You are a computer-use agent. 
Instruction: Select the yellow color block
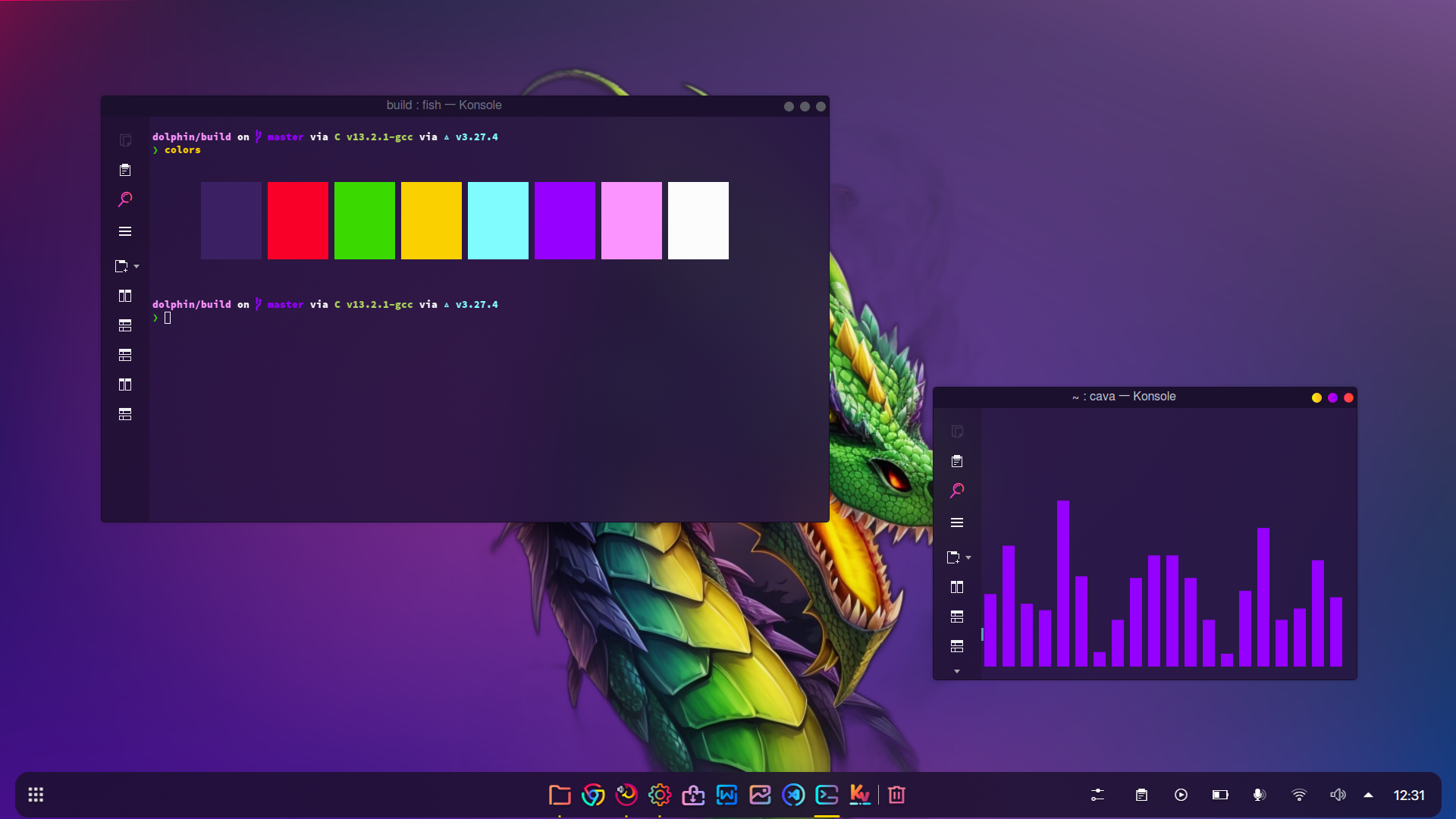click(x=431, y=221)
